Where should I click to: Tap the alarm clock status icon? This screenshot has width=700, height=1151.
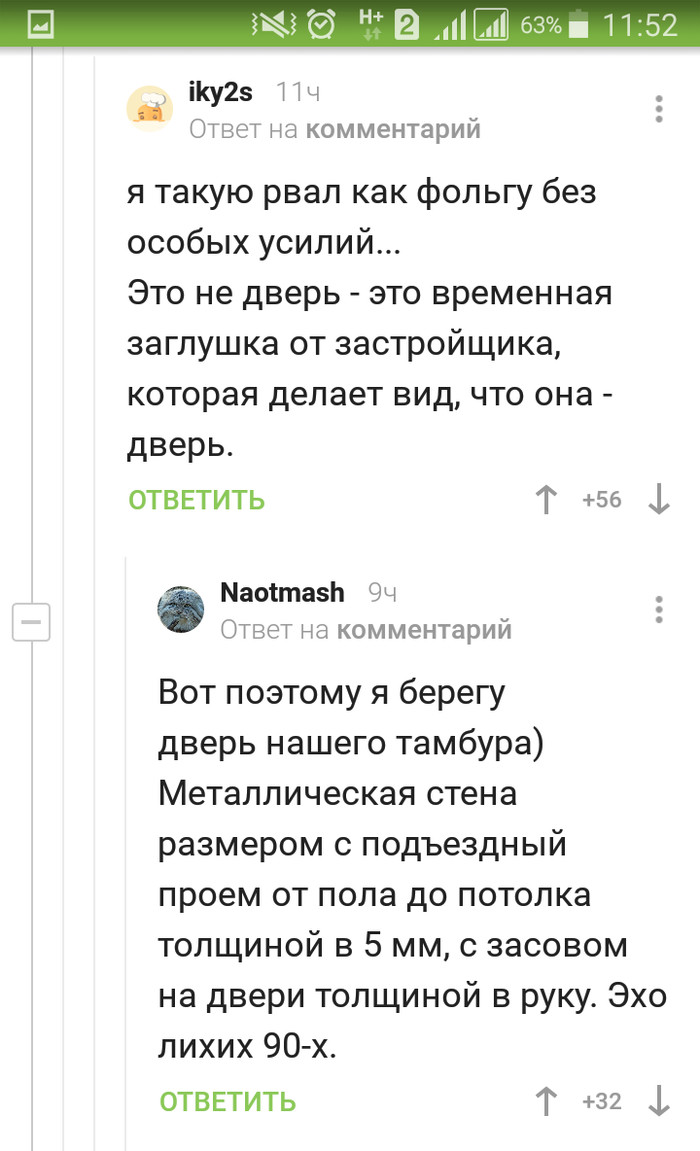pos(323,24)
